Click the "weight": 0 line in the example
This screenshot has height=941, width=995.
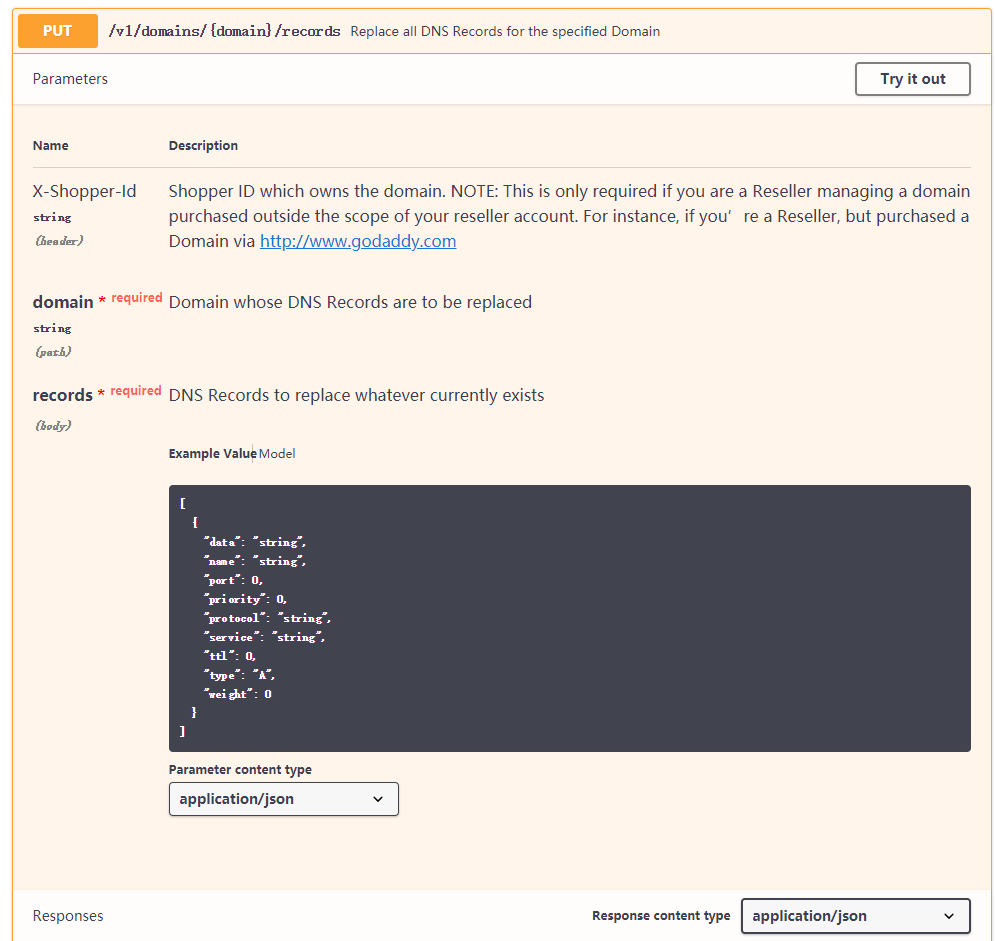(x=237, y=694)
